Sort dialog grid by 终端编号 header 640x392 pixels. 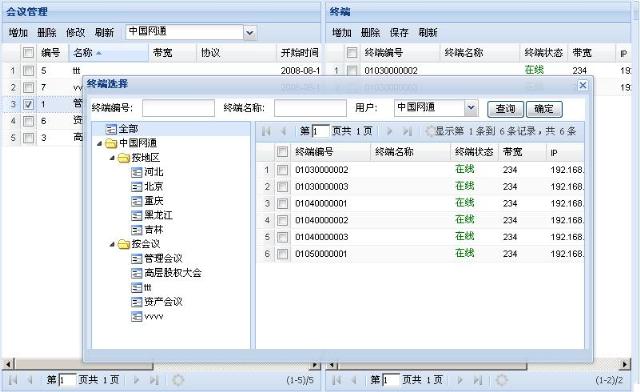click(331, 152)
